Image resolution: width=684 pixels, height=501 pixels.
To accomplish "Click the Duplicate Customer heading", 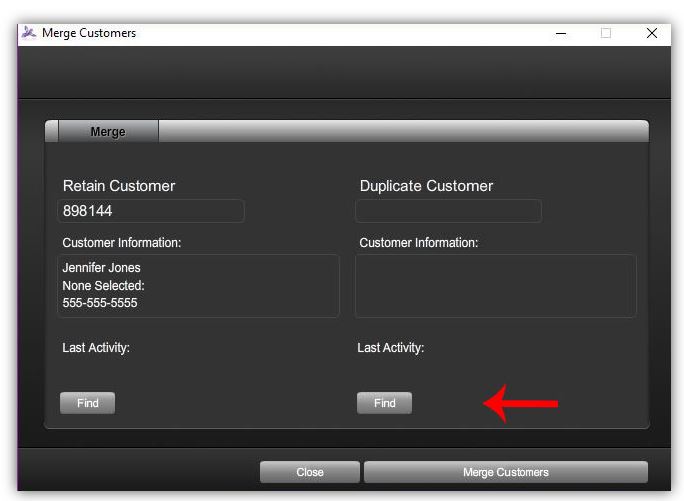I will (426, 186).
